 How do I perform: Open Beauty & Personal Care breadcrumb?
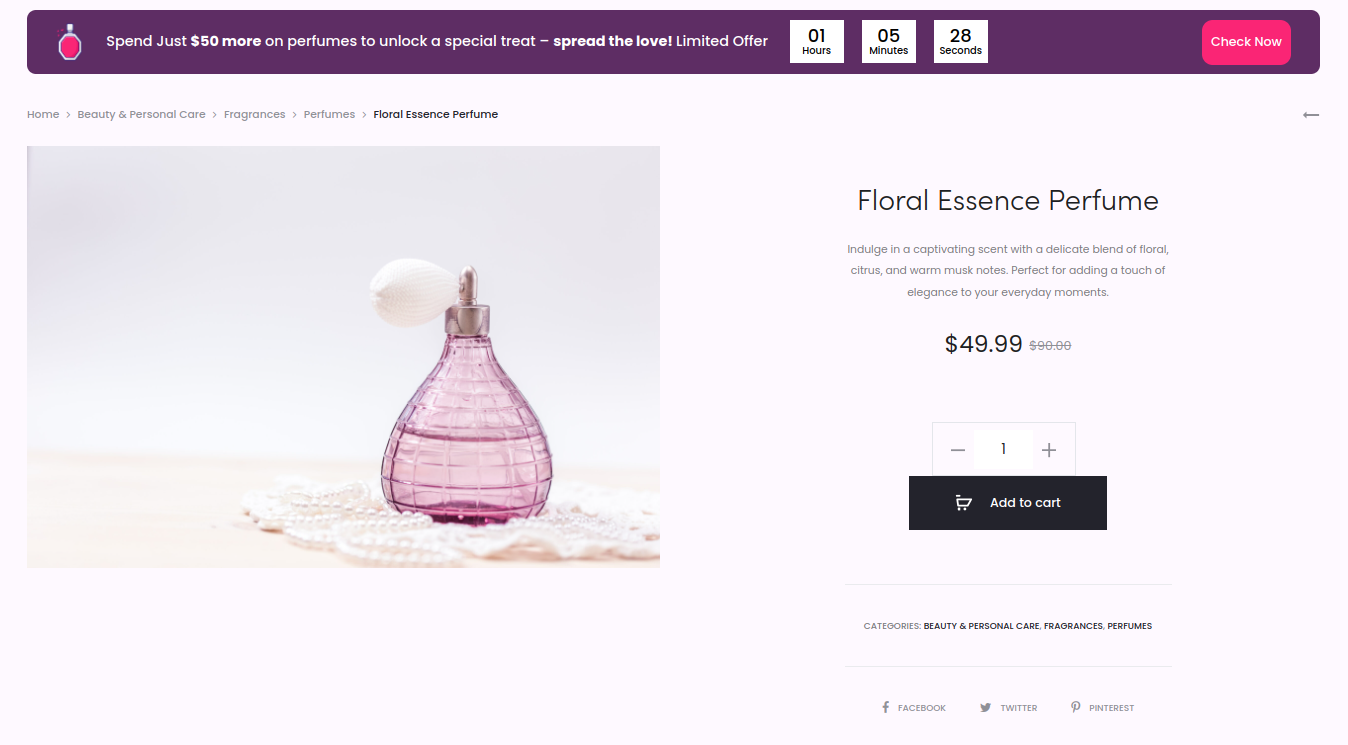pos(141,115)
